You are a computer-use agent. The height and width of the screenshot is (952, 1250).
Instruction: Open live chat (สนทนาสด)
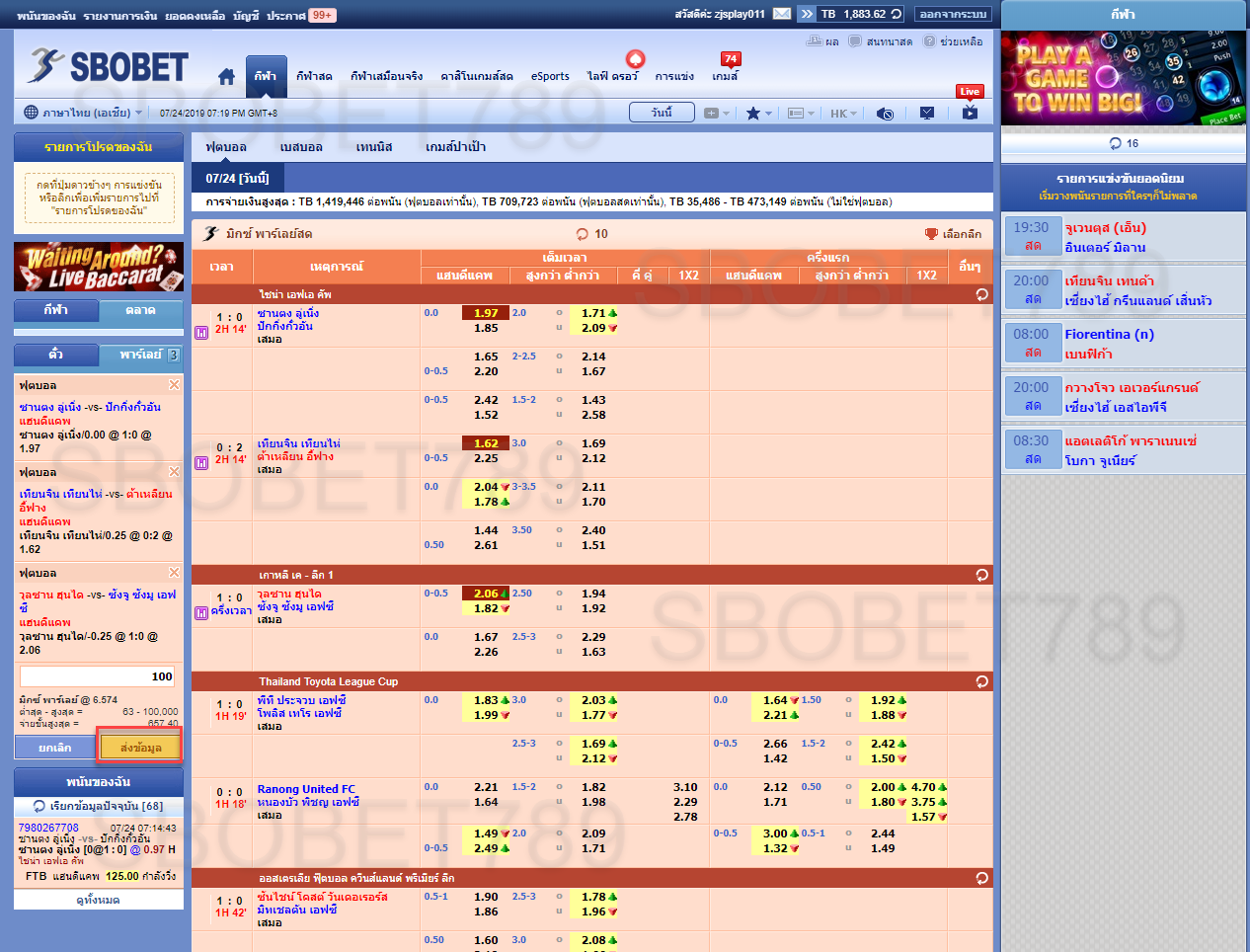point(855,41)
